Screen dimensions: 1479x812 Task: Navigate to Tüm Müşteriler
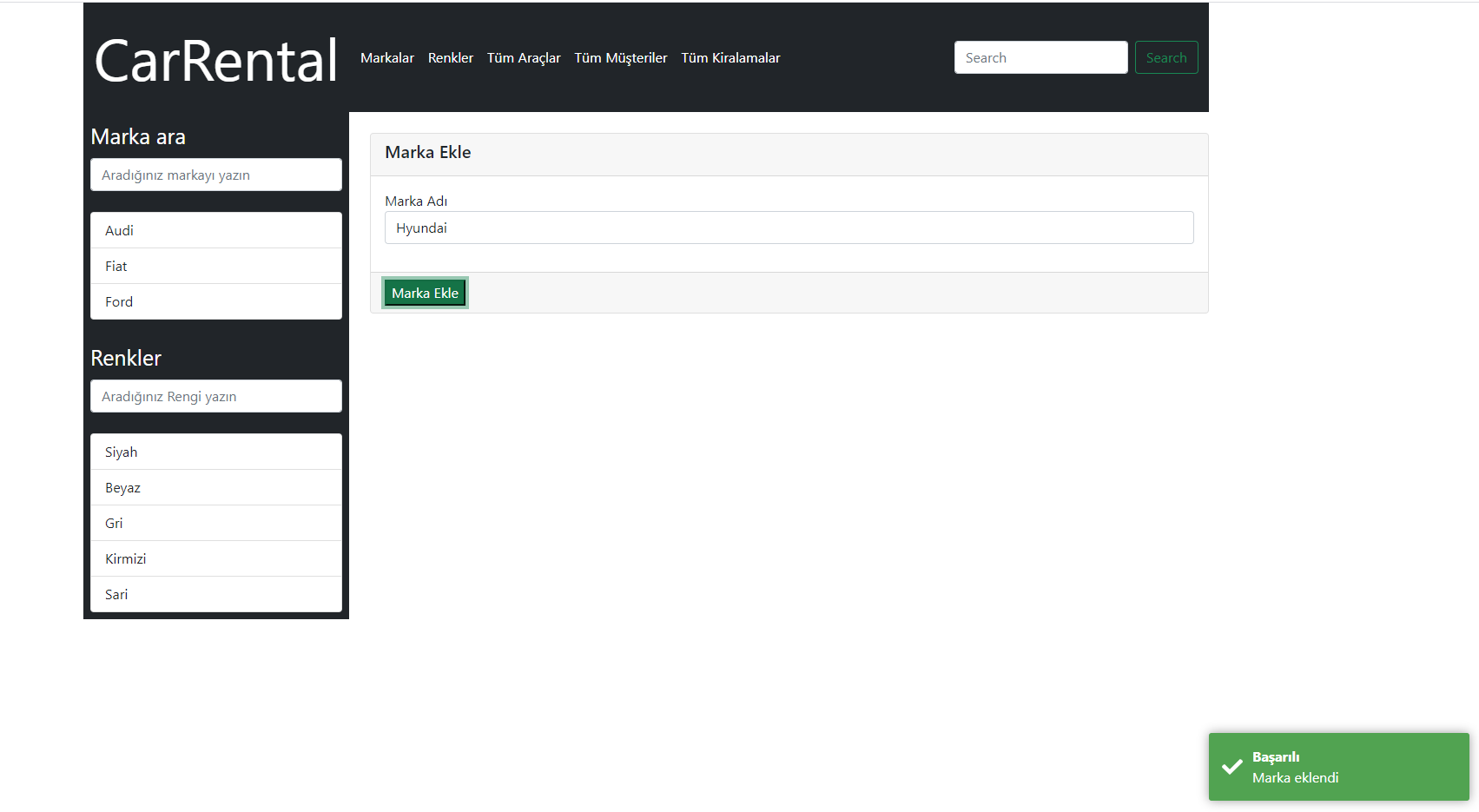(620, 57)
